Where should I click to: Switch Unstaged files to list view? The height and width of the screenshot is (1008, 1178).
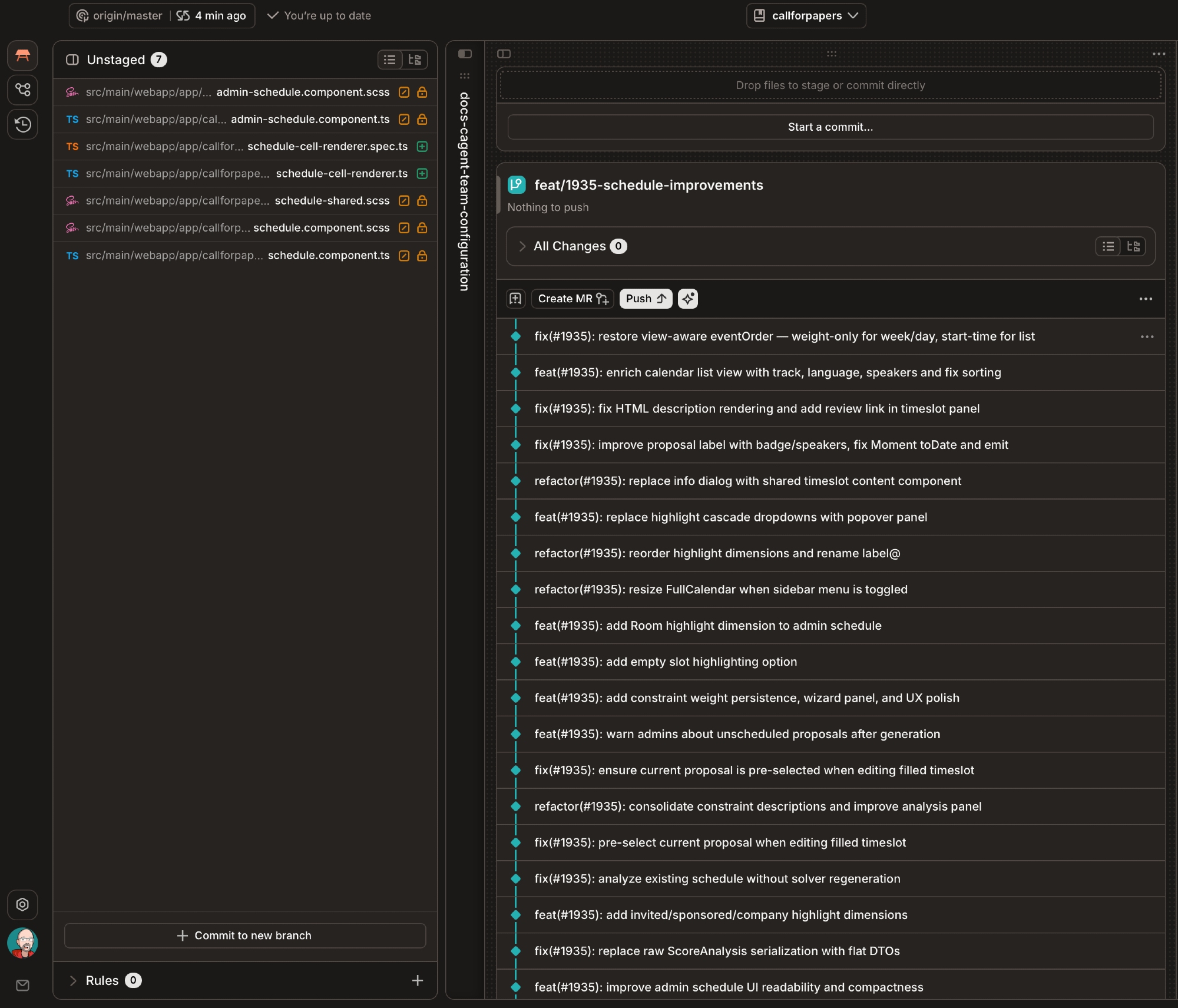coord(390,60)
